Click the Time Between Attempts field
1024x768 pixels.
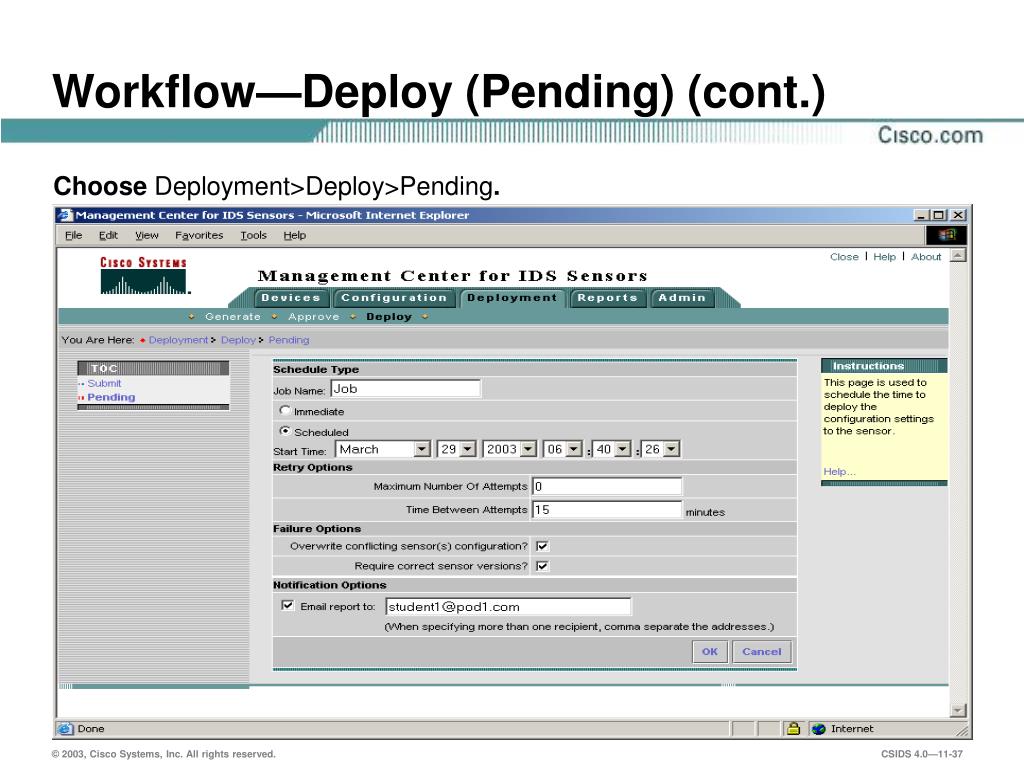click(x=607, y=510)
